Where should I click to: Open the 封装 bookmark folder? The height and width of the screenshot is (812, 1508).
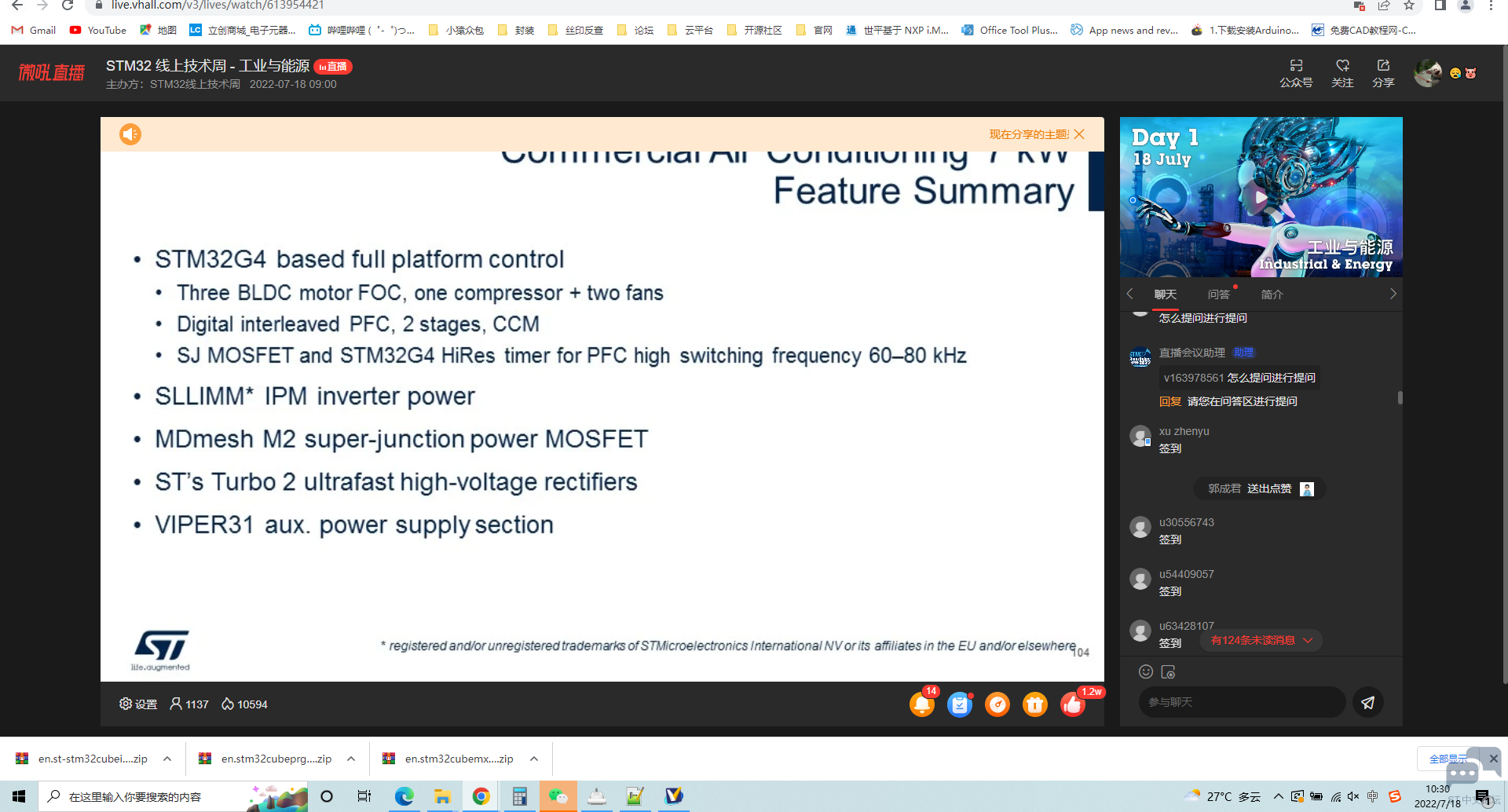[x=516, y=31]
